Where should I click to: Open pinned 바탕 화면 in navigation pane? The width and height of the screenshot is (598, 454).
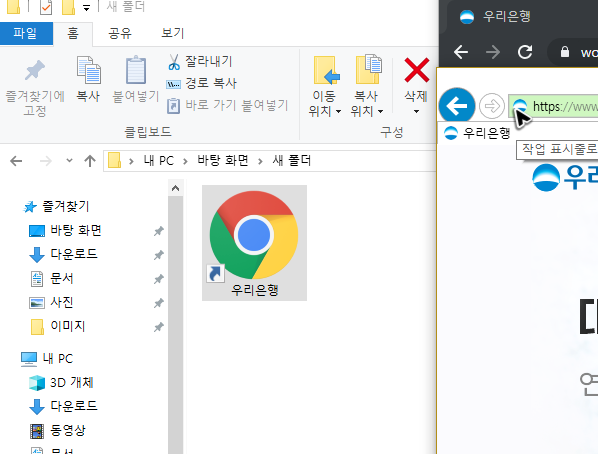click(65, 230)
